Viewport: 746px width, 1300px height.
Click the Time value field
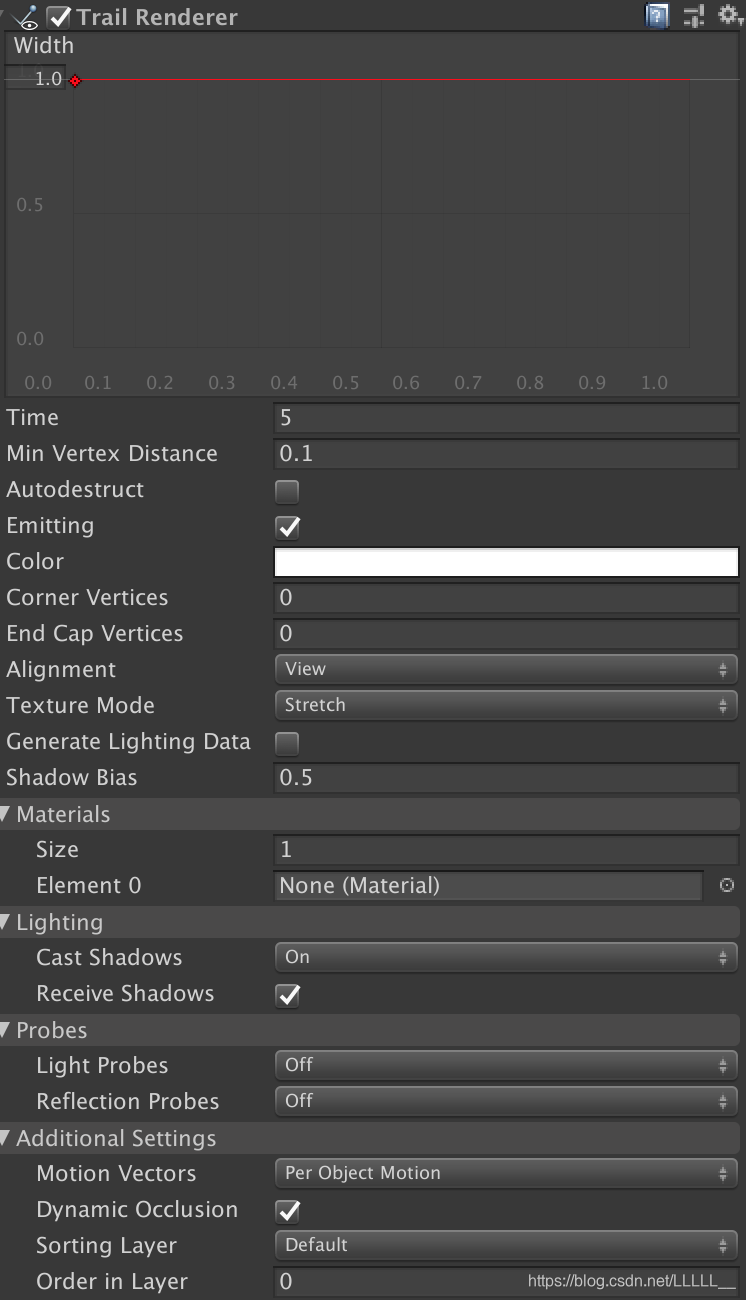(x=506, y=418)
